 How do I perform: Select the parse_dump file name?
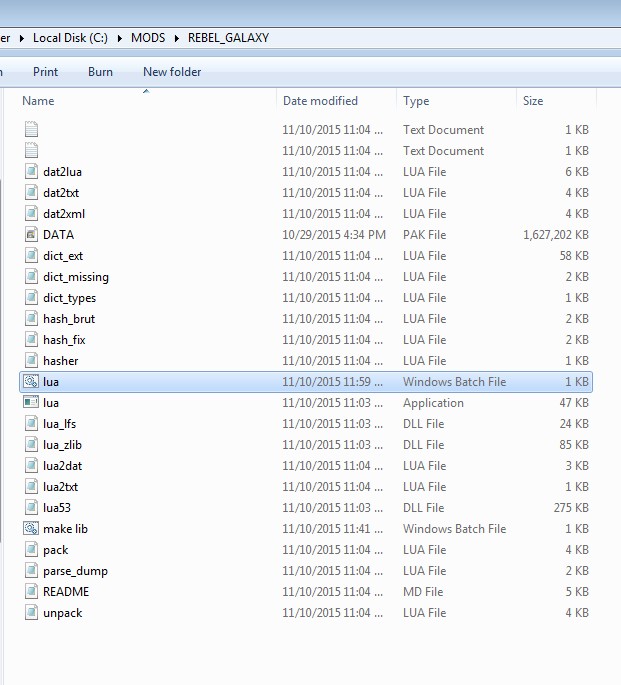75,571
